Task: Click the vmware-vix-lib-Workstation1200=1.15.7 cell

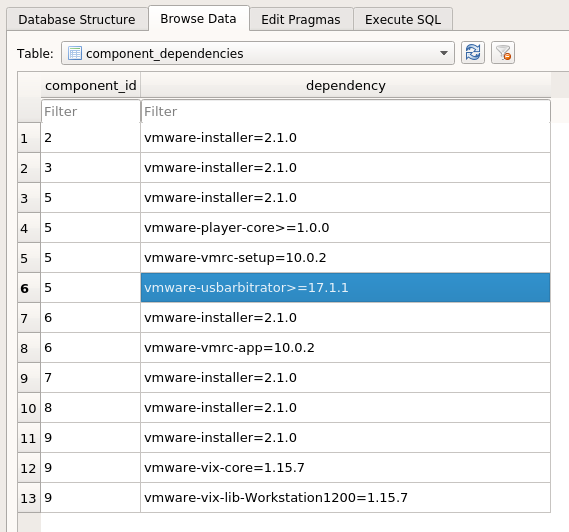Action: pos(345,498)
